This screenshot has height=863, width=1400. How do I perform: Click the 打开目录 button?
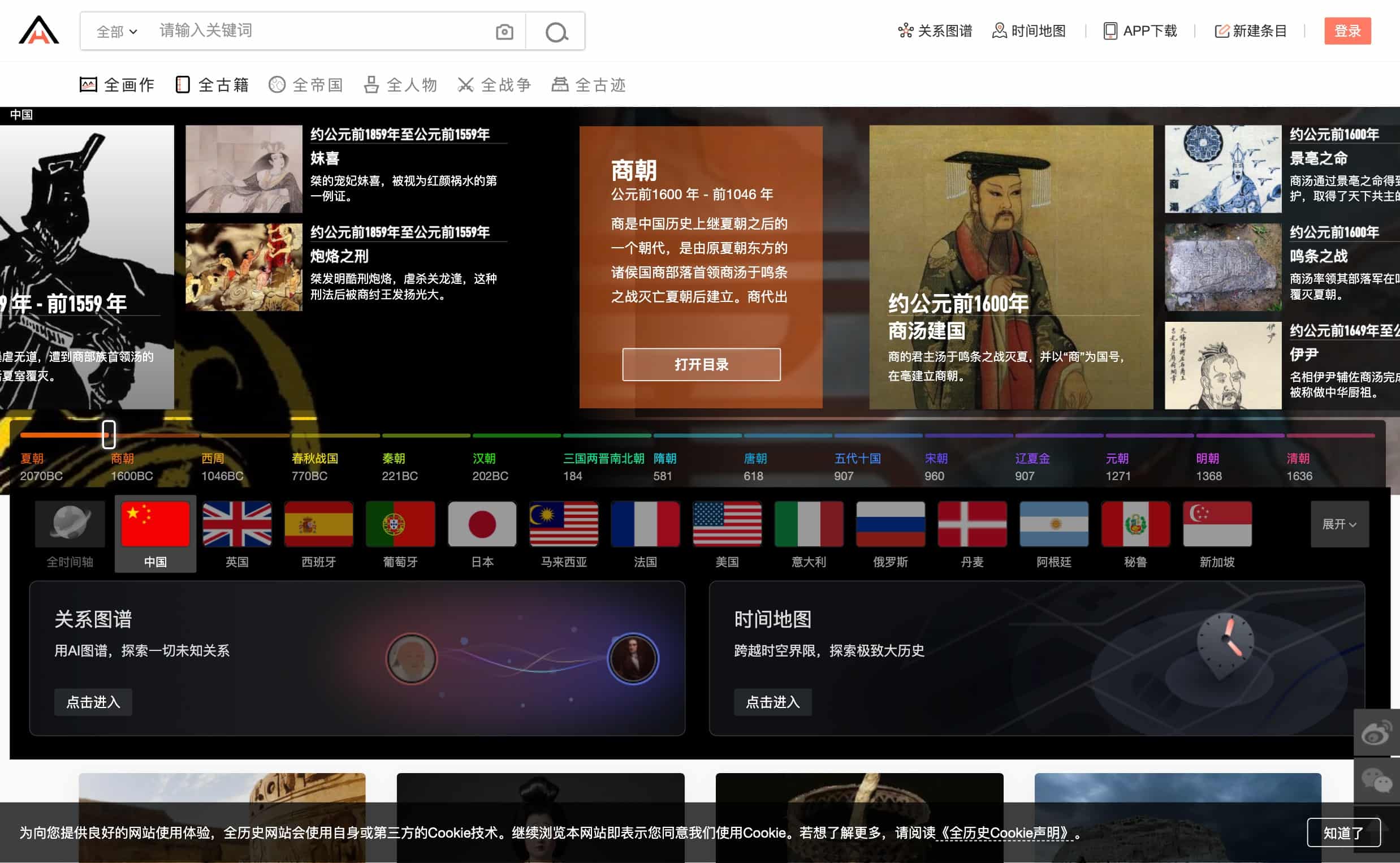pyautogui.click(x=701, y=364)
